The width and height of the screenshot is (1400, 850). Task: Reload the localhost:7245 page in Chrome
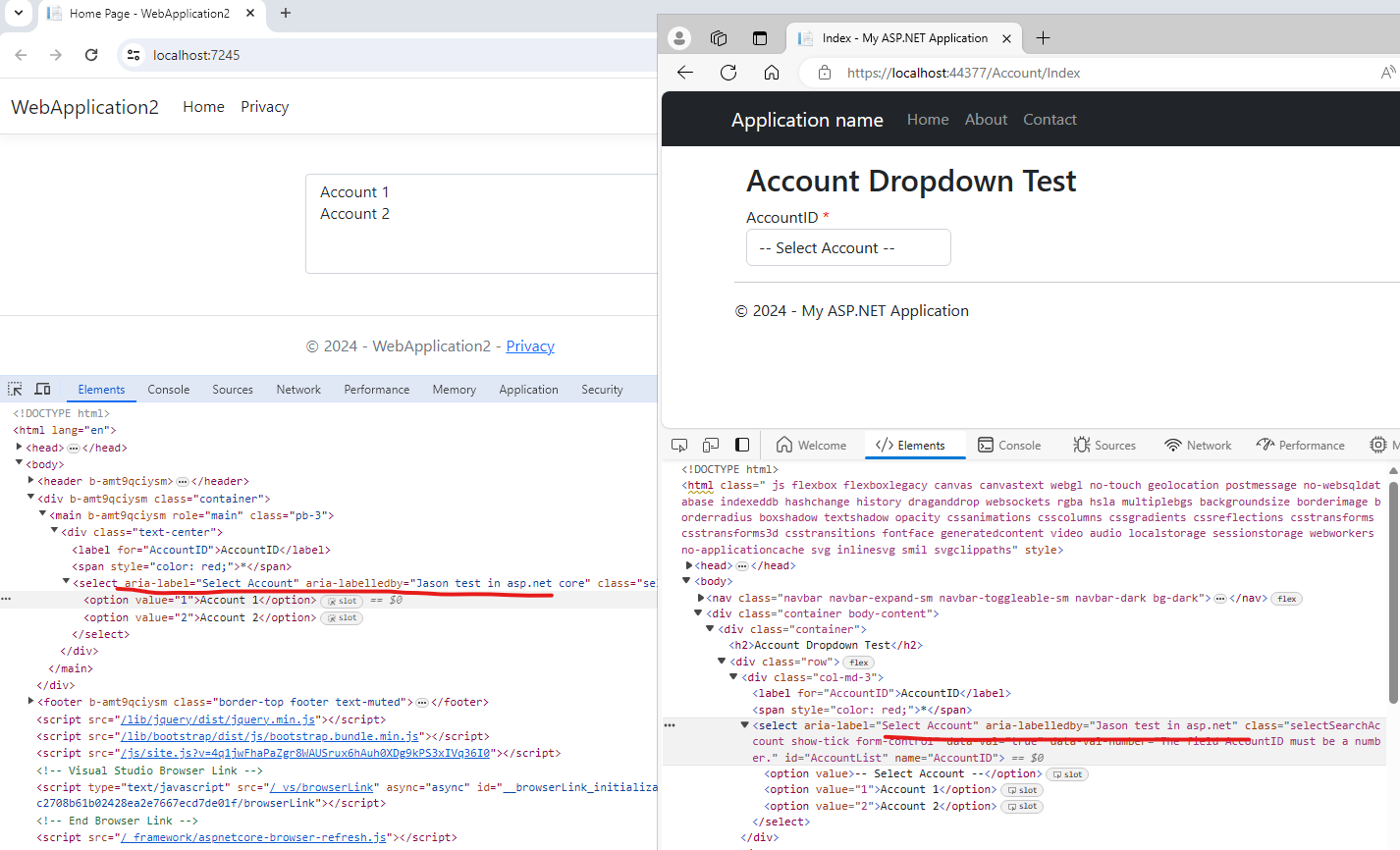[x=91, y=55]
